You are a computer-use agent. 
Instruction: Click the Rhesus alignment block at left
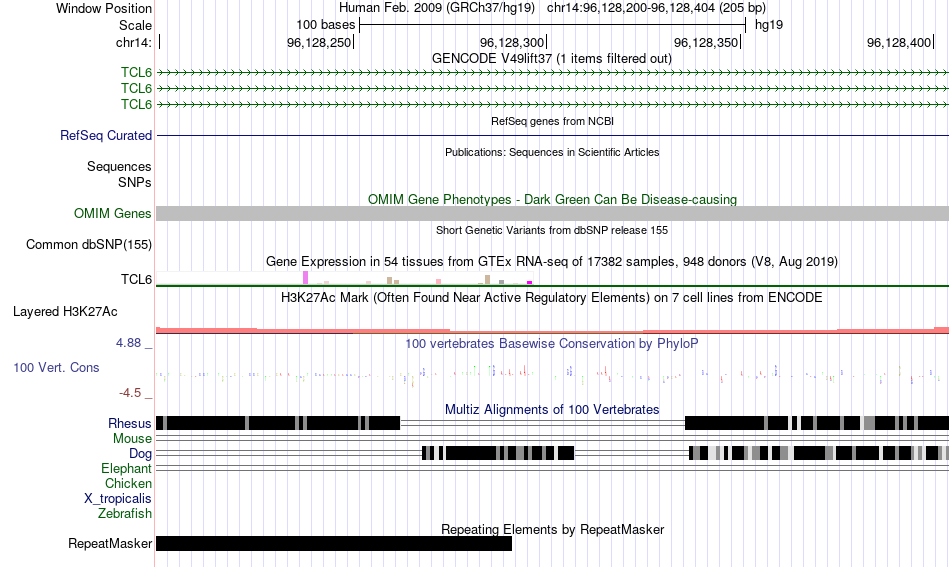click(278, 423)
